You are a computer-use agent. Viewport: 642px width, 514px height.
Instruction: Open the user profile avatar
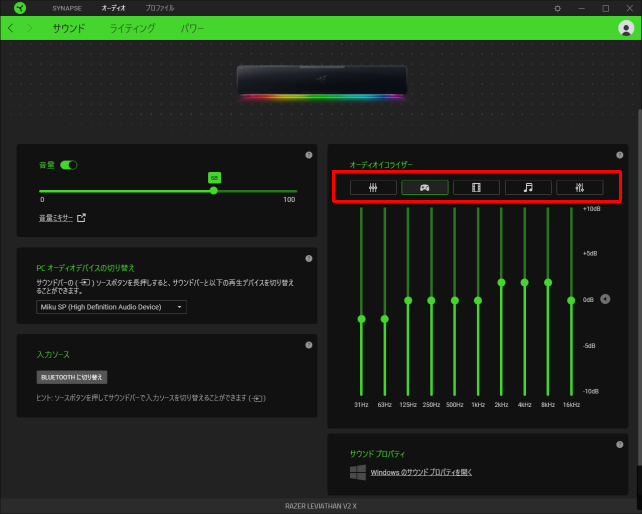coord(626,29)
